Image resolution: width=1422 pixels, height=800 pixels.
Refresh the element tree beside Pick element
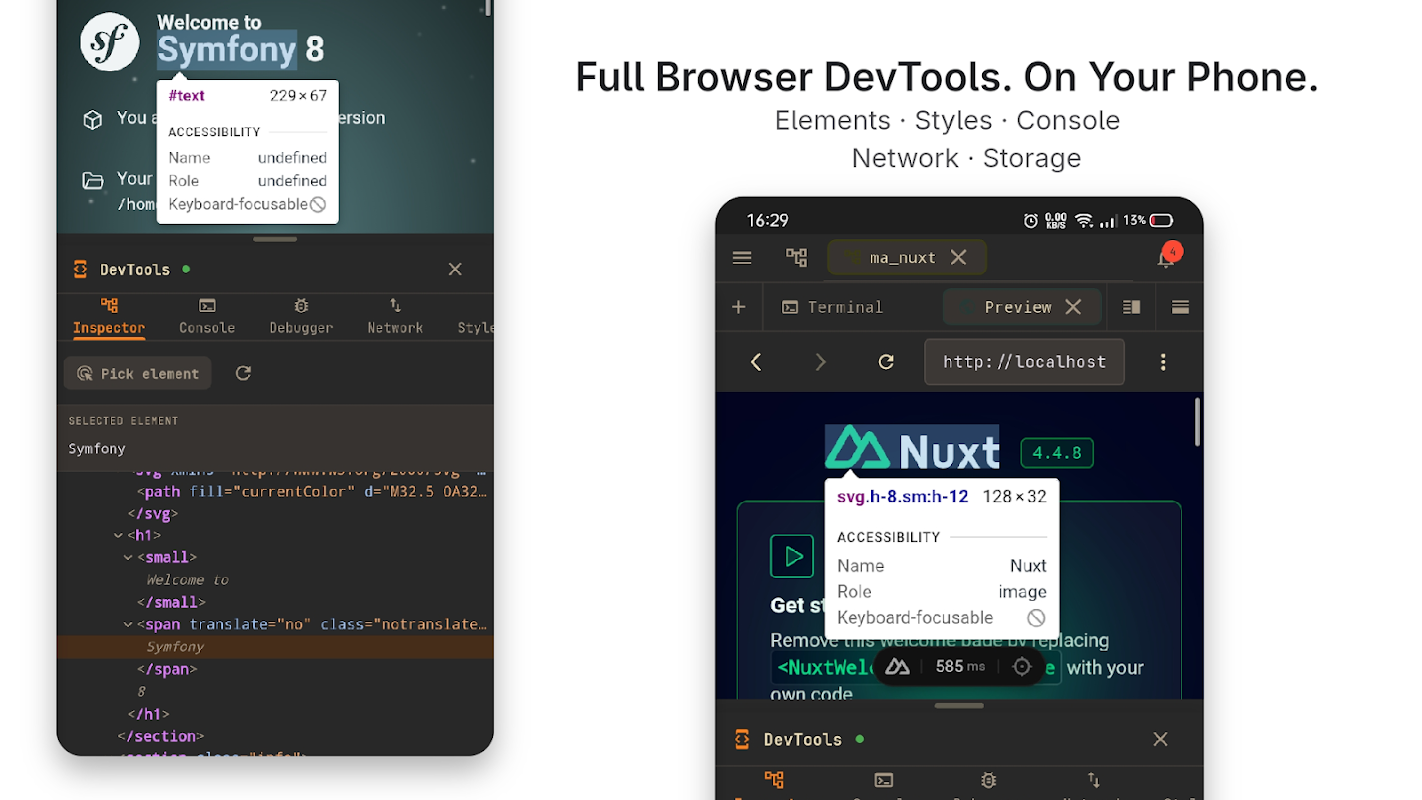[x=243, y=373]
